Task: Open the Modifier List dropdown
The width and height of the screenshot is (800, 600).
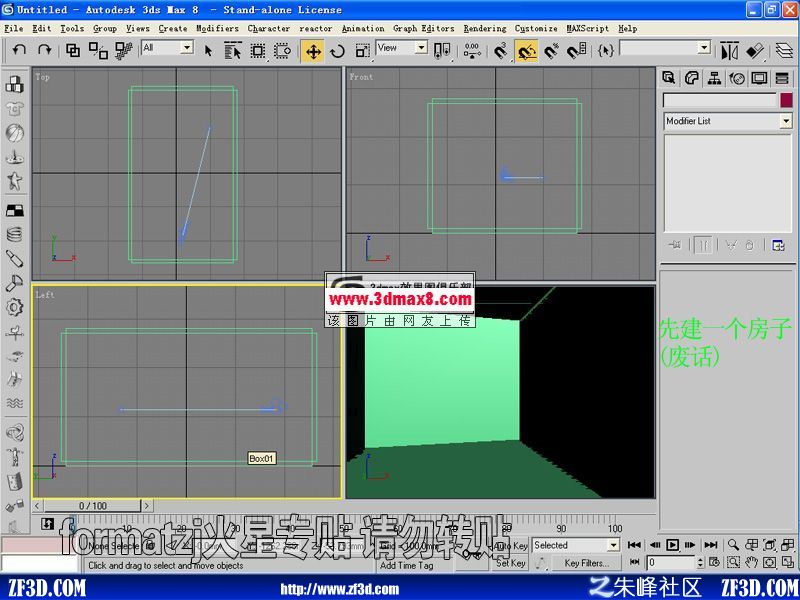Action: point(786,121)
